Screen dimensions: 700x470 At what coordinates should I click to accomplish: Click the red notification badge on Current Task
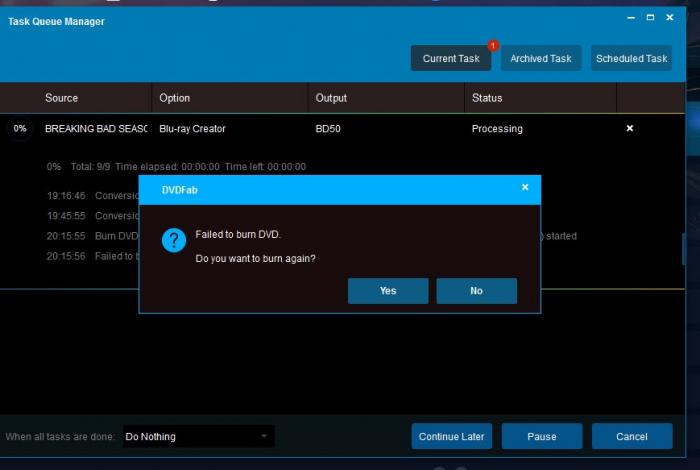click(493, 46)
